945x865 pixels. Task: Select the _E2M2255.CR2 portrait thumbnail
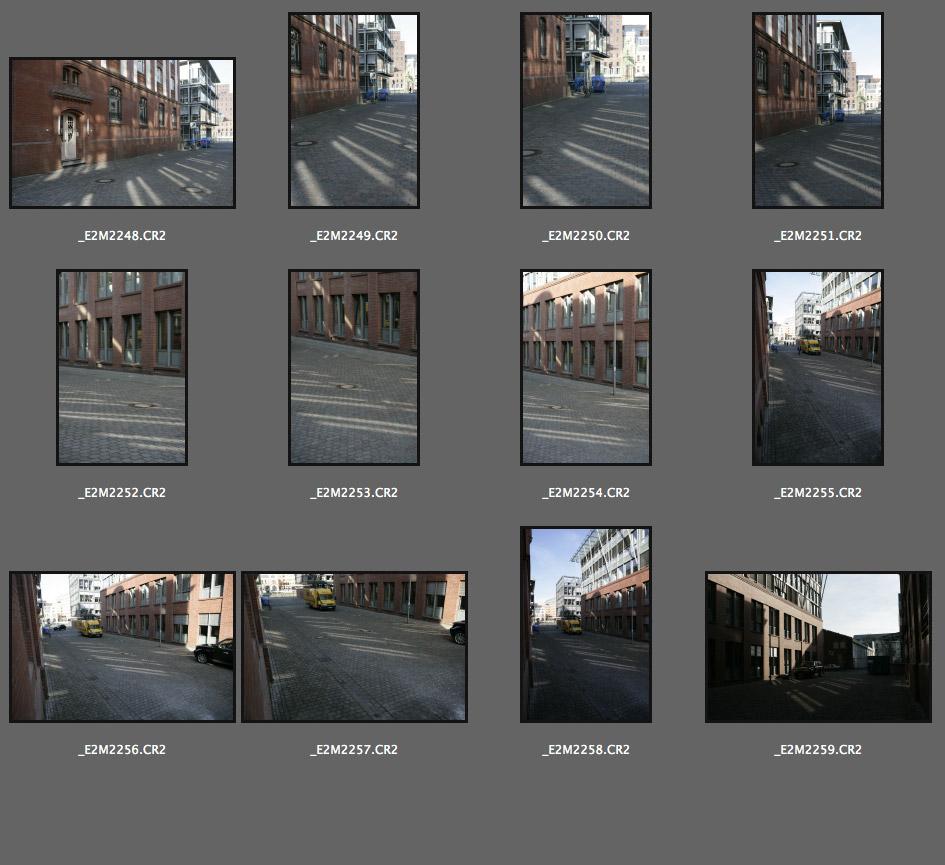[x=818, y=367]
